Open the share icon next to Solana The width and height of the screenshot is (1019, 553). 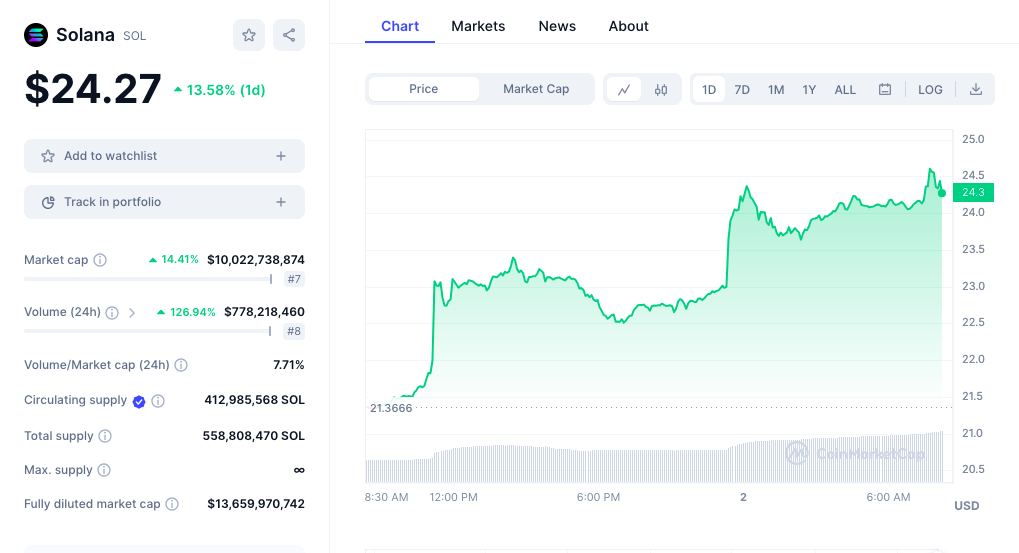pos(289,35)
